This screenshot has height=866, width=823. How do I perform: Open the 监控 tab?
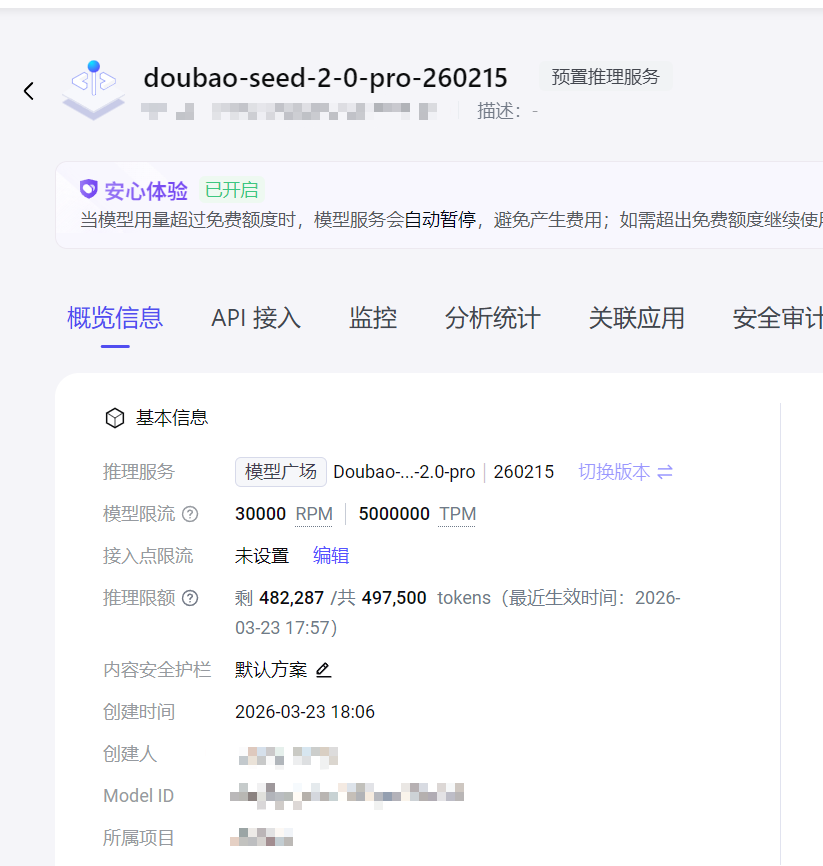click(x=373, y=319)
